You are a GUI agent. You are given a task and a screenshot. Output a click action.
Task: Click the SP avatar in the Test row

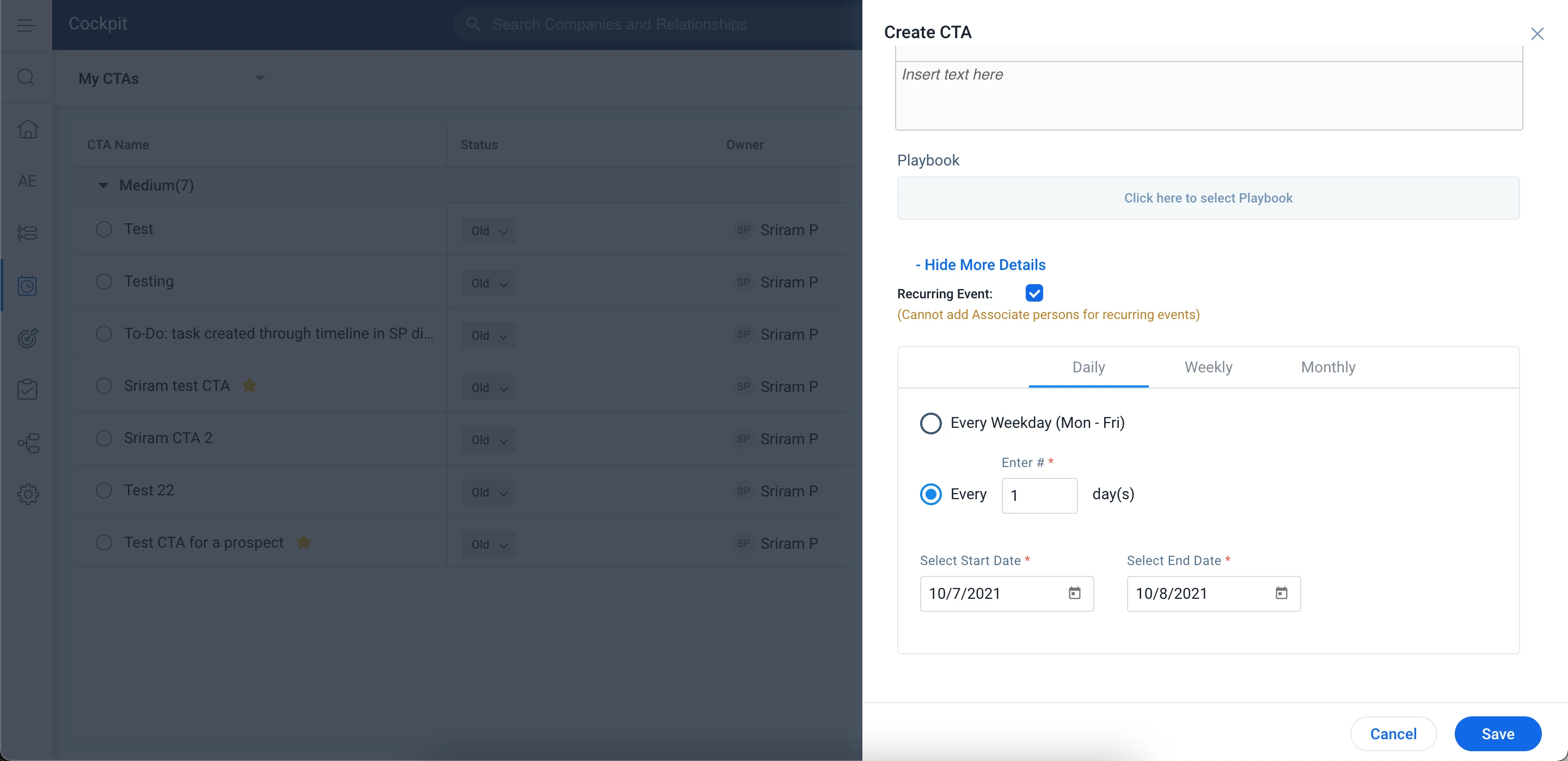pyautogui.click(x=743, y=230)
